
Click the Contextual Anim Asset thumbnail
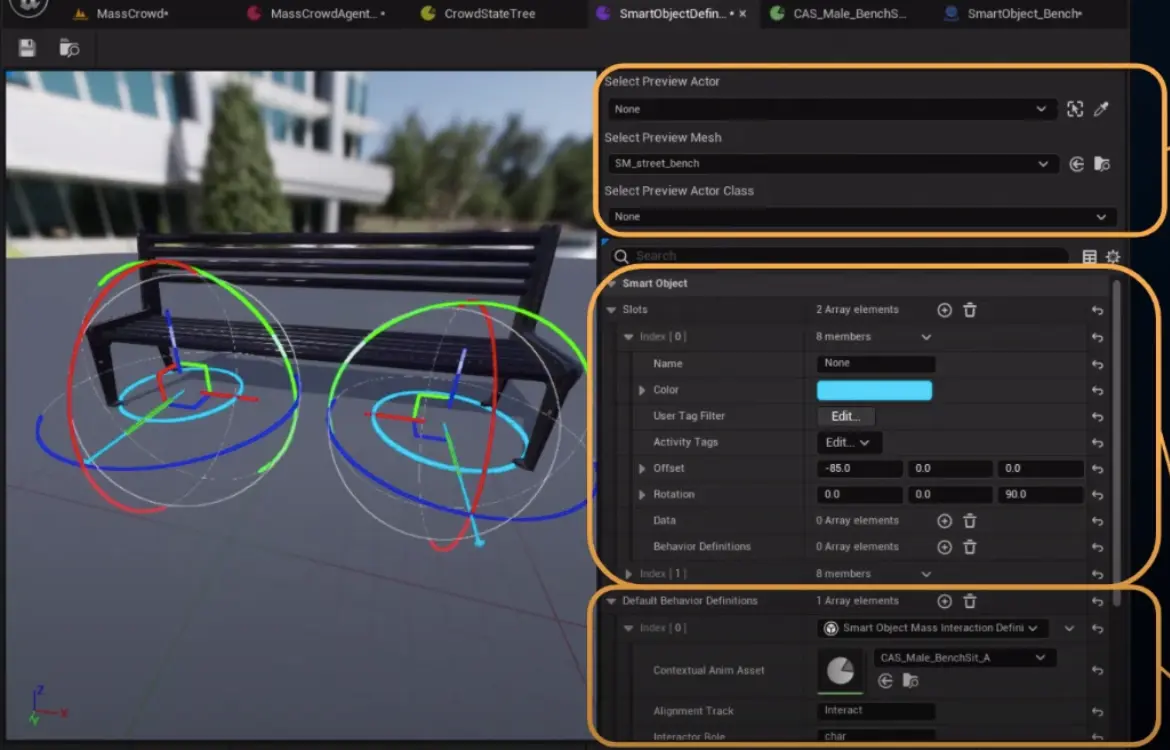(x=840, y=670)
